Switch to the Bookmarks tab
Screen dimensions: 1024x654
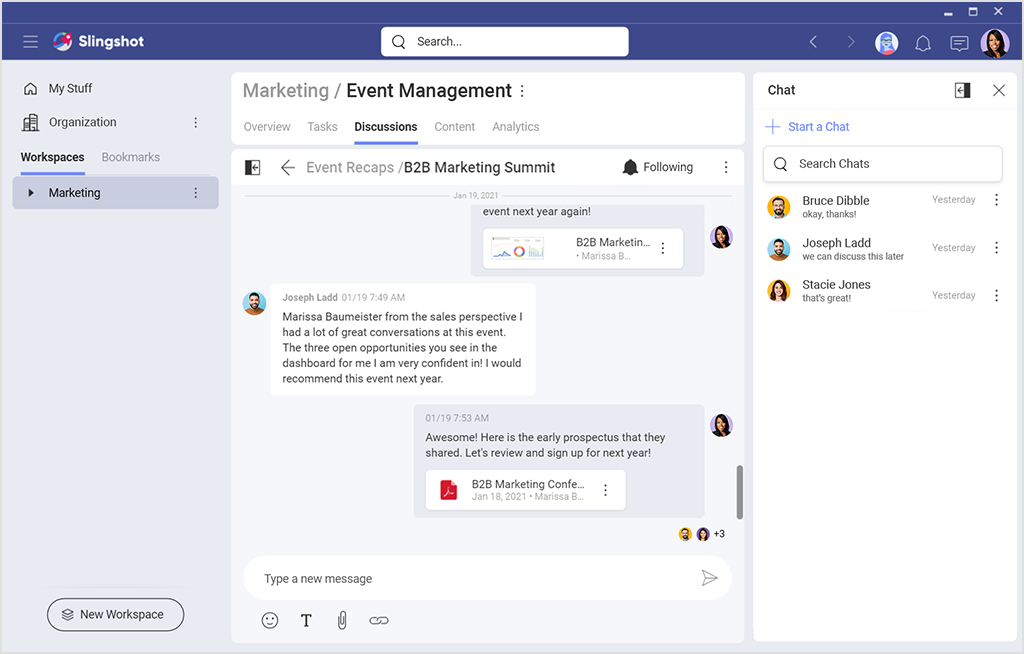tap(130, 157)
